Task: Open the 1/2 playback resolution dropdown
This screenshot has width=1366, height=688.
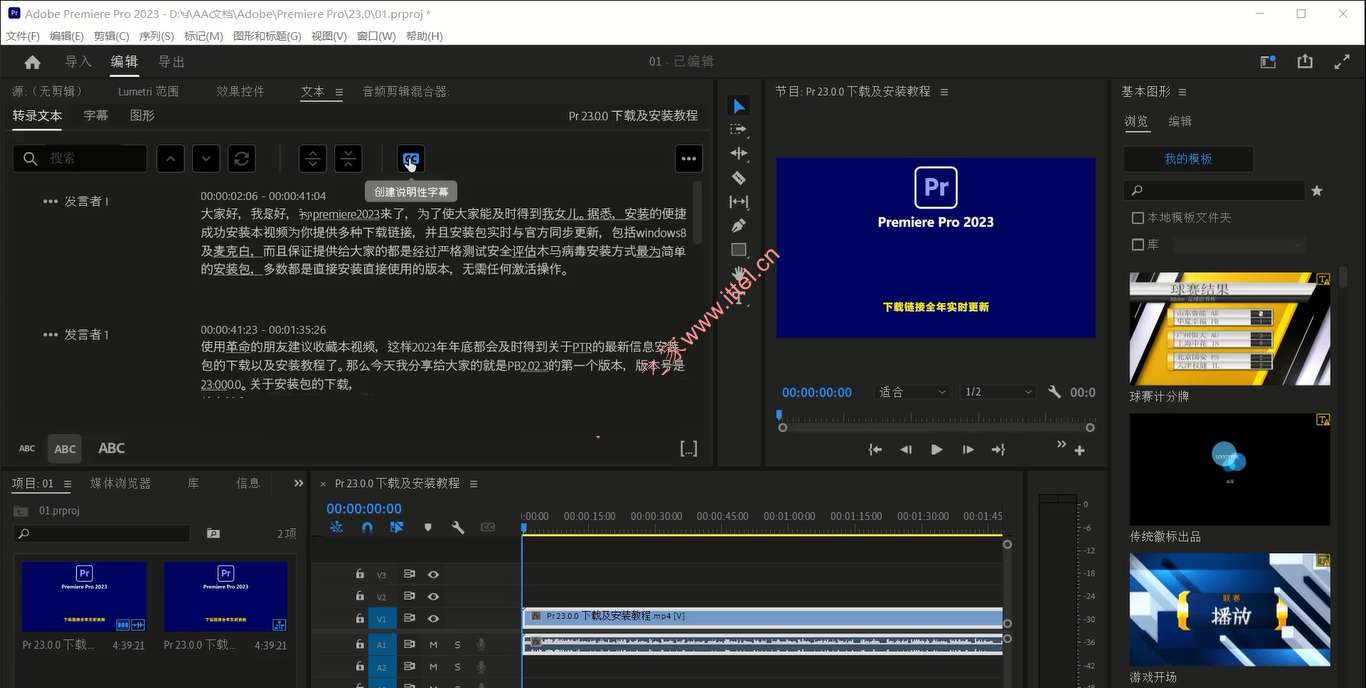Action: click(997, 392)
